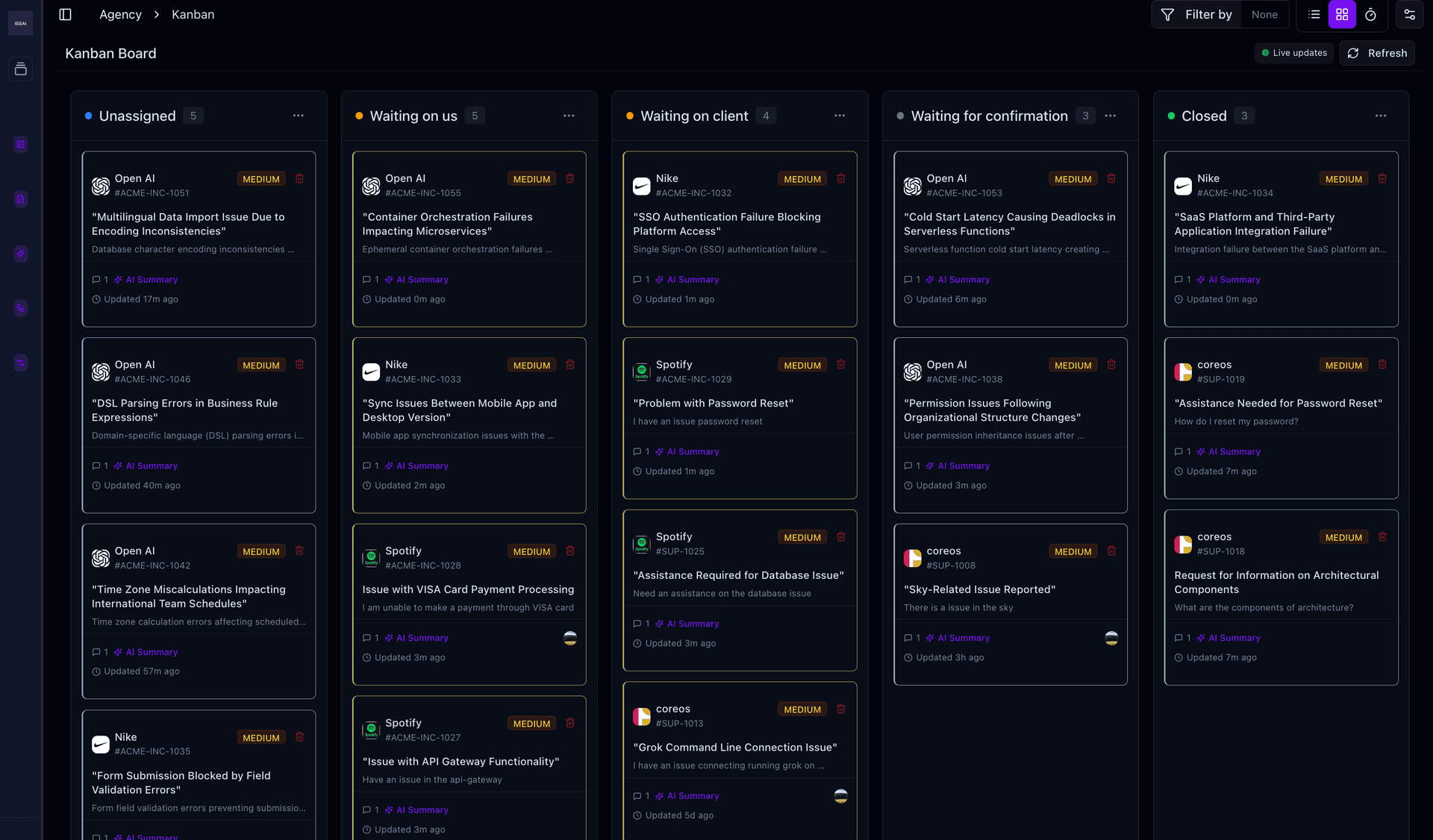Open Waiting on client column menu
This screenshot has width=1433, height=840.
click(x=840, y=116)
